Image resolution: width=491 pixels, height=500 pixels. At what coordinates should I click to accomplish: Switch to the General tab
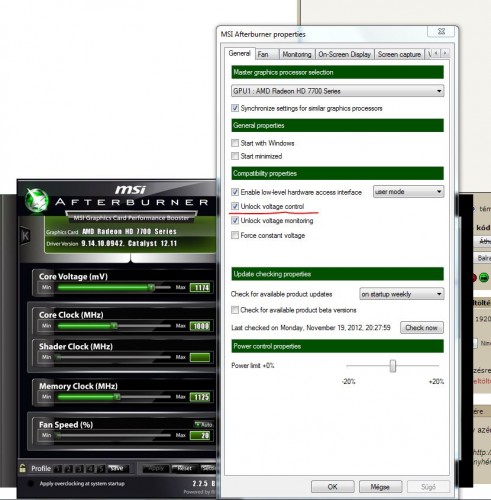pyautogui.click(x=239, y=53)
